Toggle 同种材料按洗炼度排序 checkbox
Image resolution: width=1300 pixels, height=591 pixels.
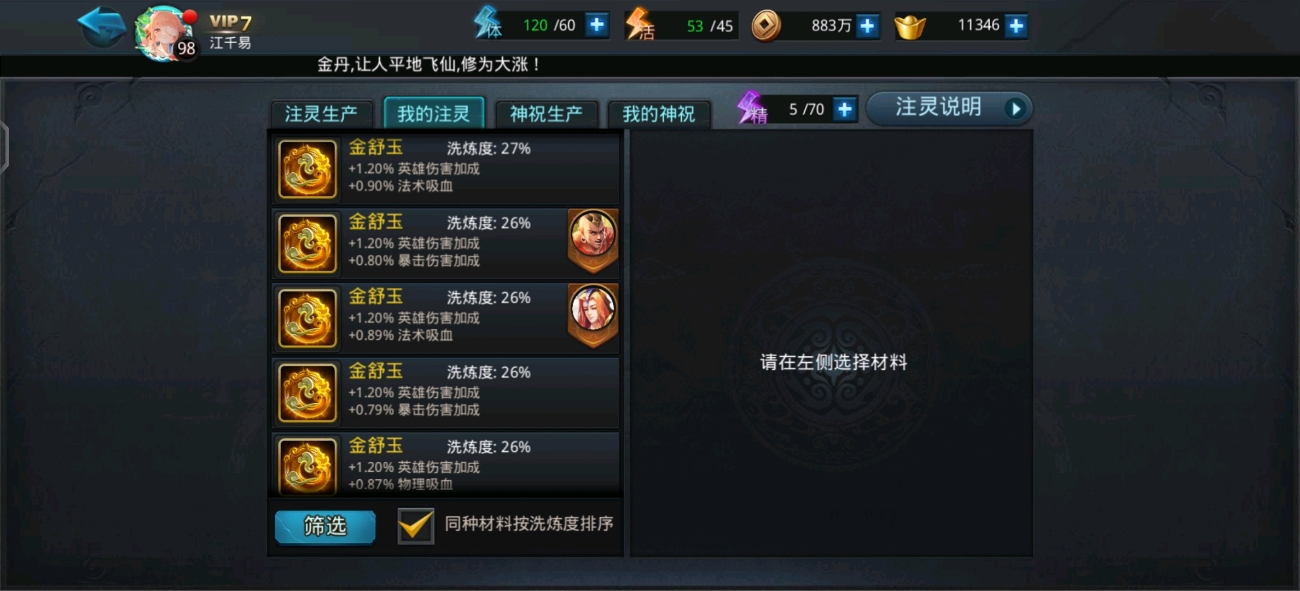pos(416,525)
